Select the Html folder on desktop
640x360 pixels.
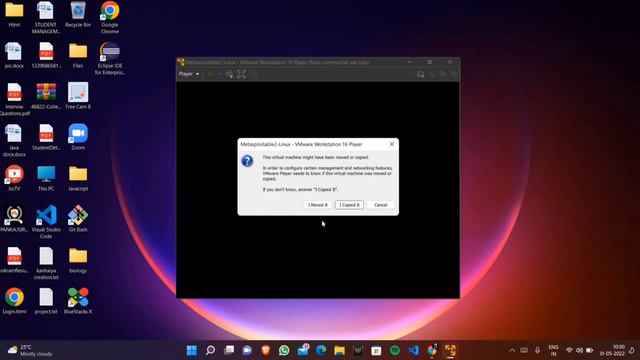click(x=14, y=15)
